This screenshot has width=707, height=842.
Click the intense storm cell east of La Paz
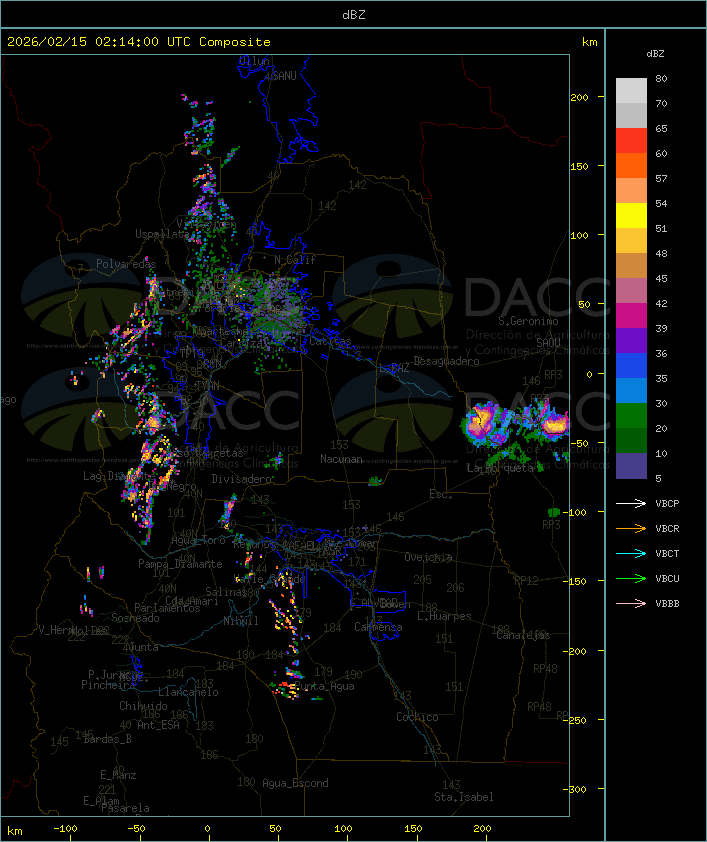483,422
